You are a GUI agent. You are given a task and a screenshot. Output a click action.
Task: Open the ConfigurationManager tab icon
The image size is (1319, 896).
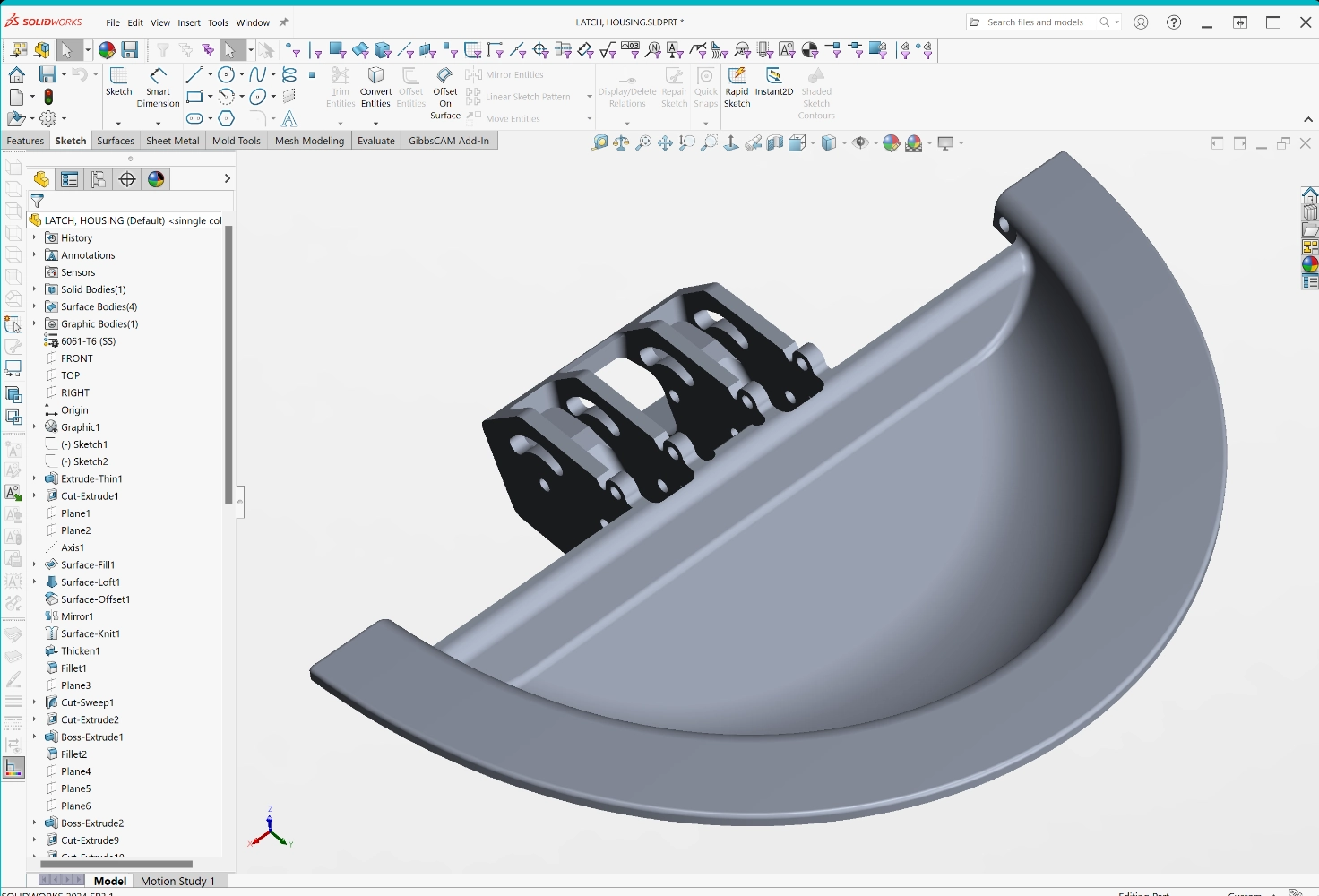tap(99, 179)
